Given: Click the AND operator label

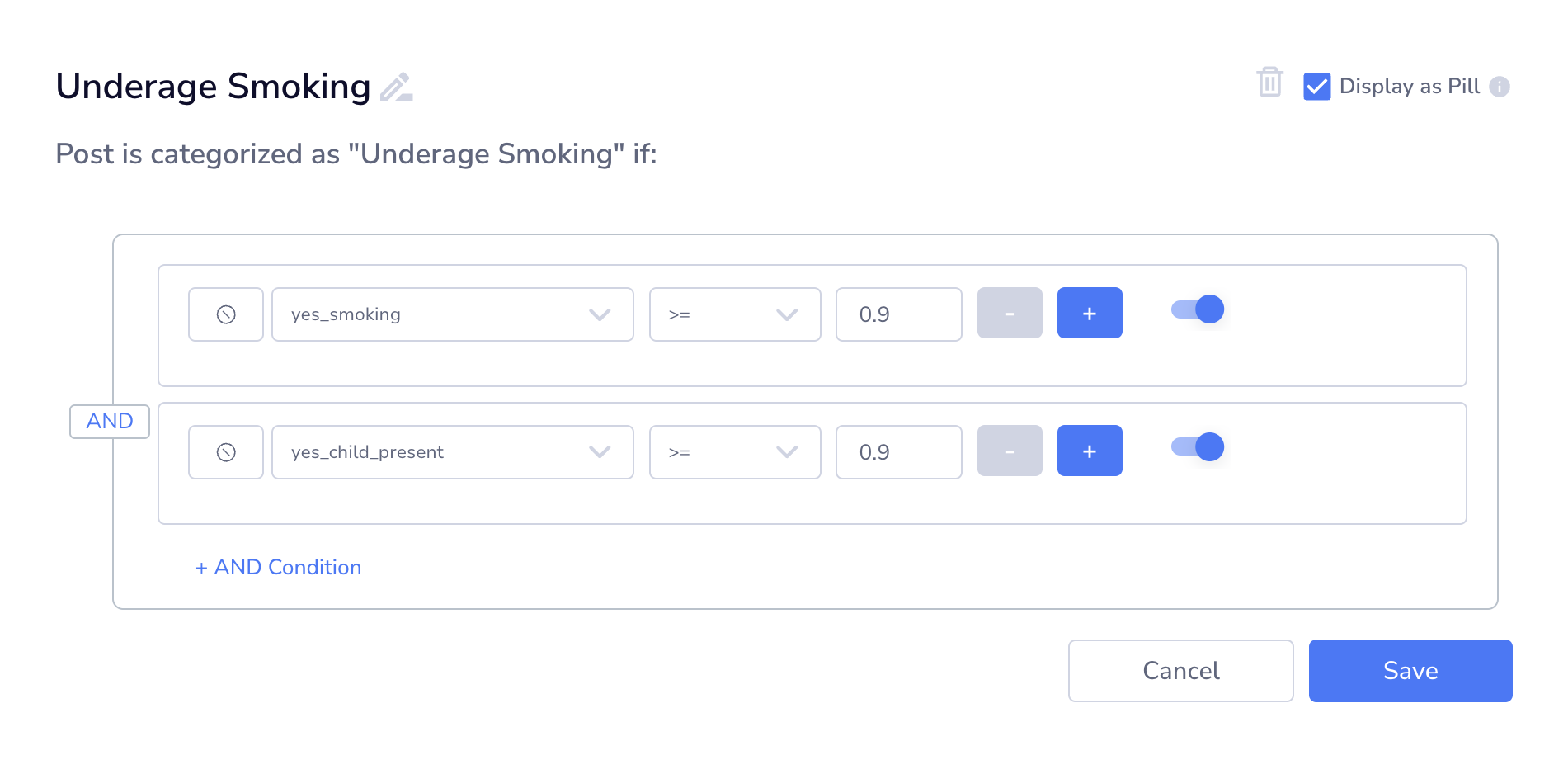Looking at the screenshot, I should click(110, 421).
